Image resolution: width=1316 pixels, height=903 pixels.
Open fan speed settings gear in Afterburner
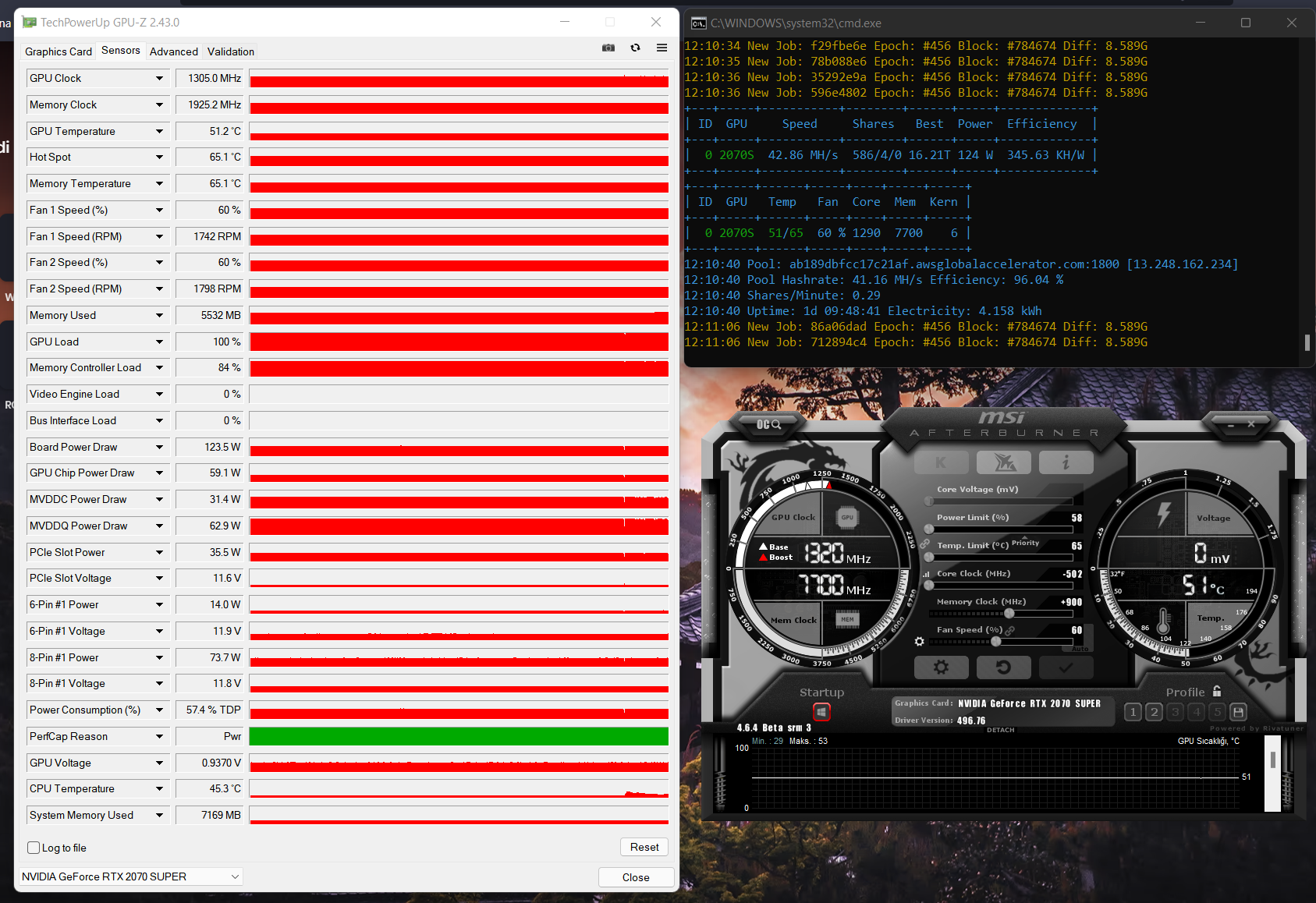920,641
